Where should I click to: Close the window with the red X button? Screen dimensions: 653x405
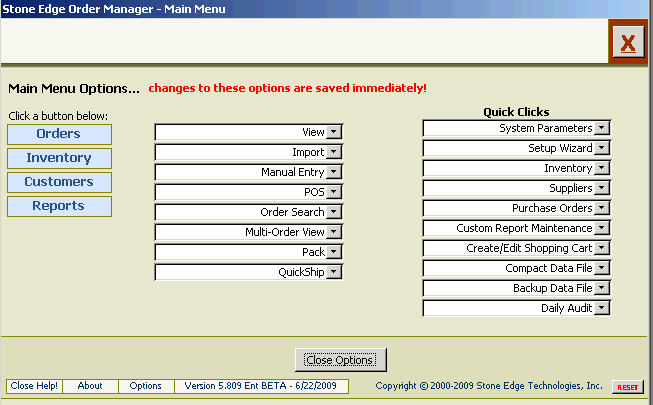click(x=628, y=42)
